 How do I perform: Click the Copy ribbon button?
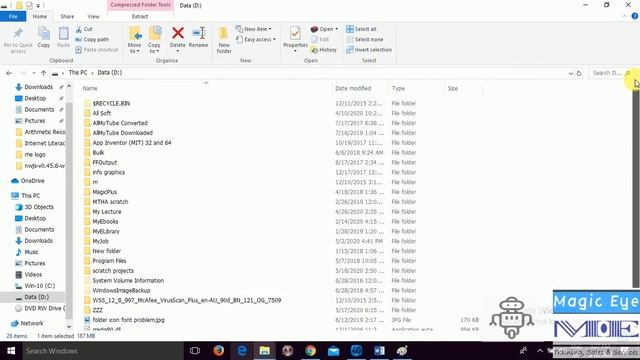pyautogui.click(x=44, y=38)
